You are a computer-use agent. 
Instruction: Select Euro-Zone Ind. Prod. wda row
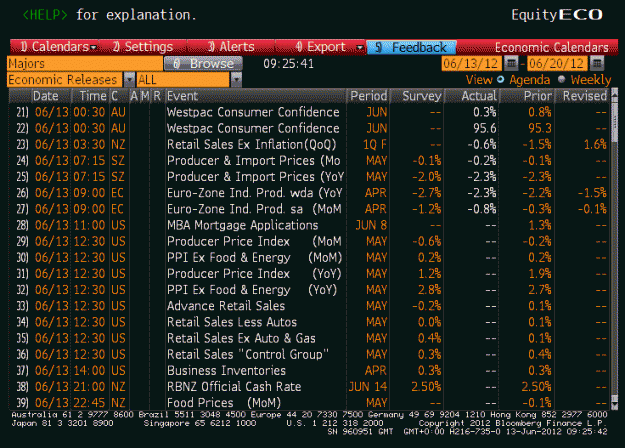click(x=309, y=193)
